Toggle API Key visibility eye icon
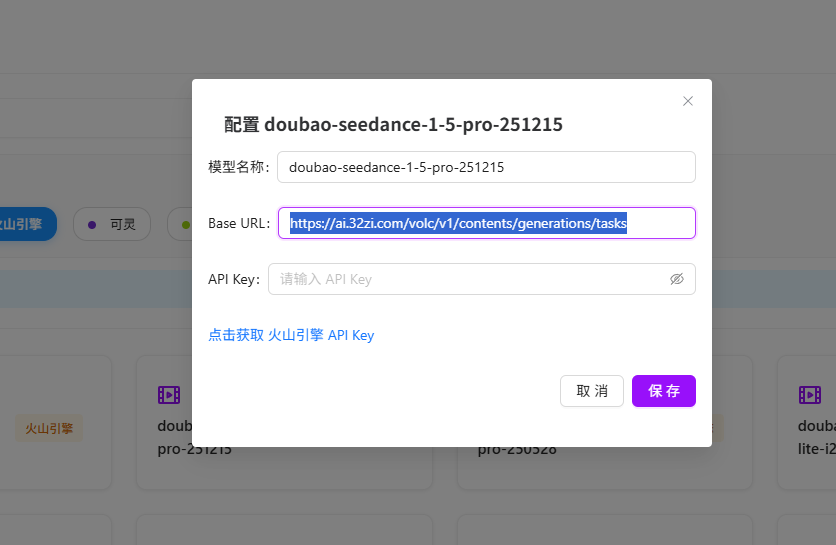Viewport: 836px width, 545px height. point(677,279)
